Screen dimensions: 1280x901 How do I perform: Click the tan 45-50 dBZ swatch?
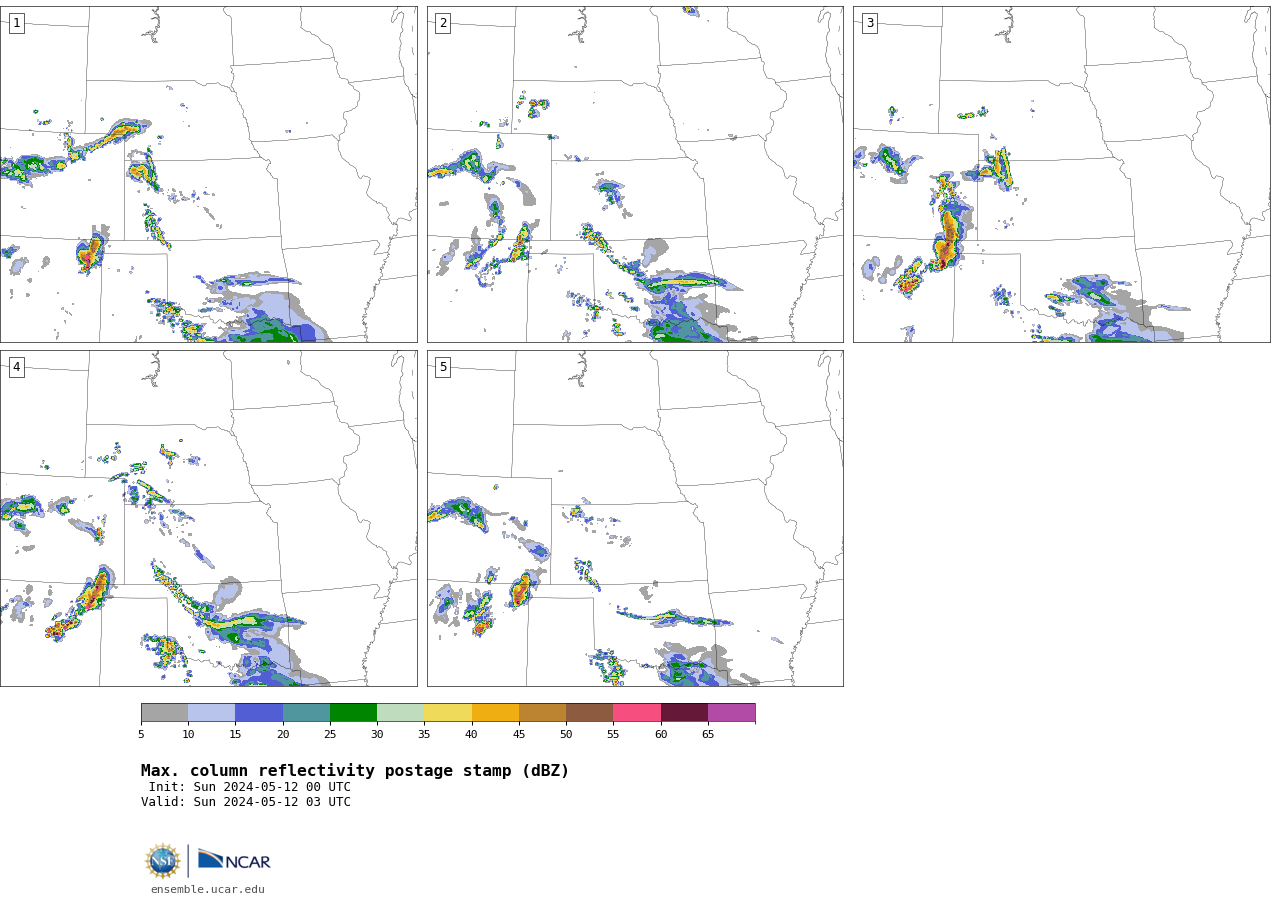click(x=542, y=712)
